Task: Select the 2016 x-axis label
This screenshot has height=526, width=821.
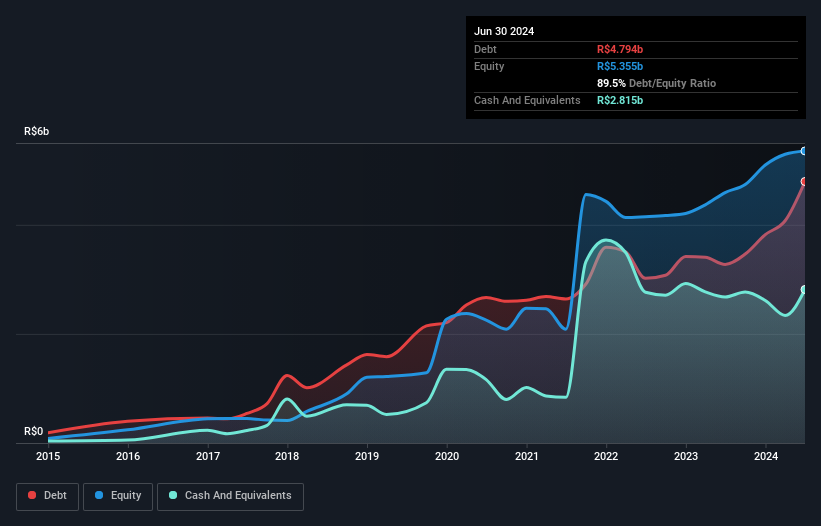Action: 128,456
